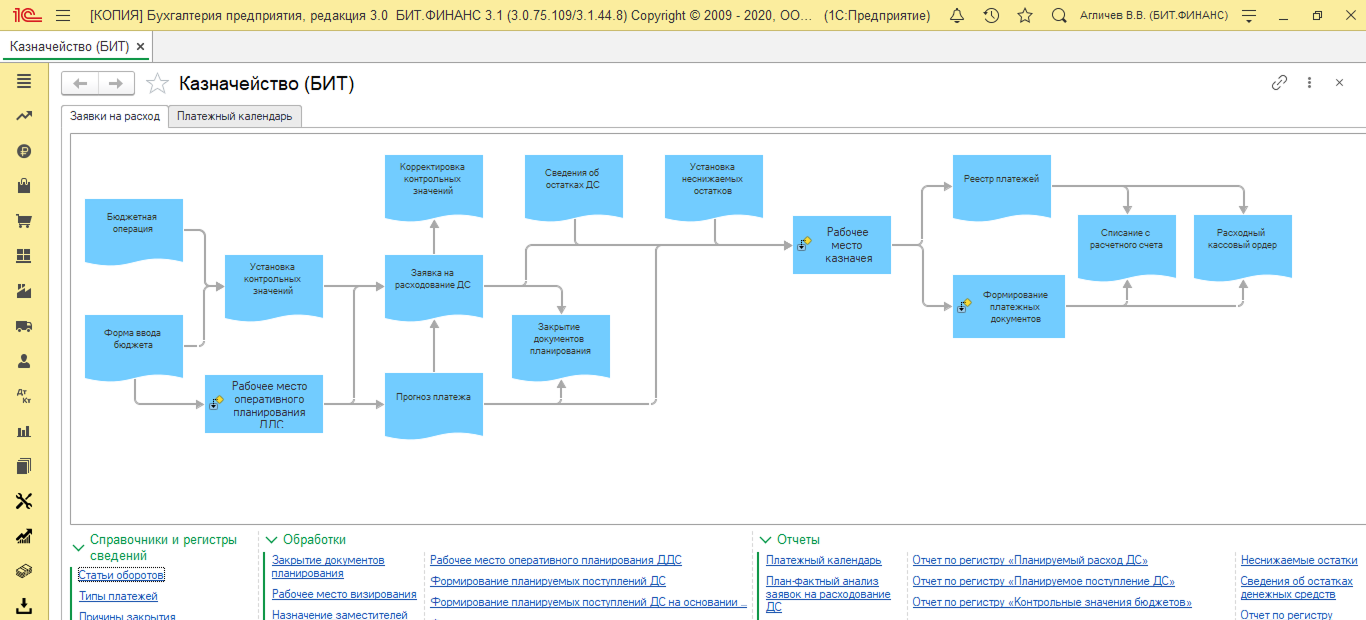Click the back navigation arrow button
This screenshot has height=620, width=1366.
point(80,84)
